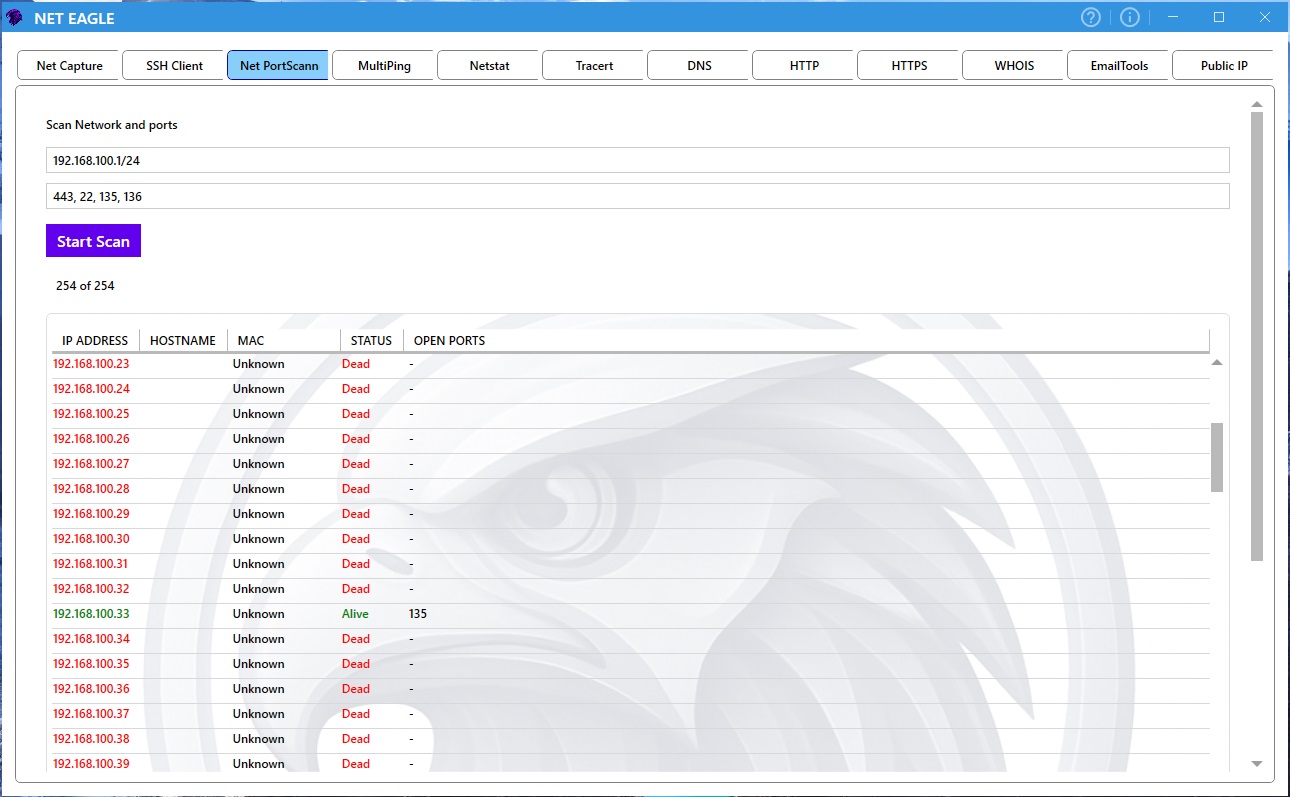Select the row for 192.168.100.24
The image size is (1290, 797).
pos(630,389)
